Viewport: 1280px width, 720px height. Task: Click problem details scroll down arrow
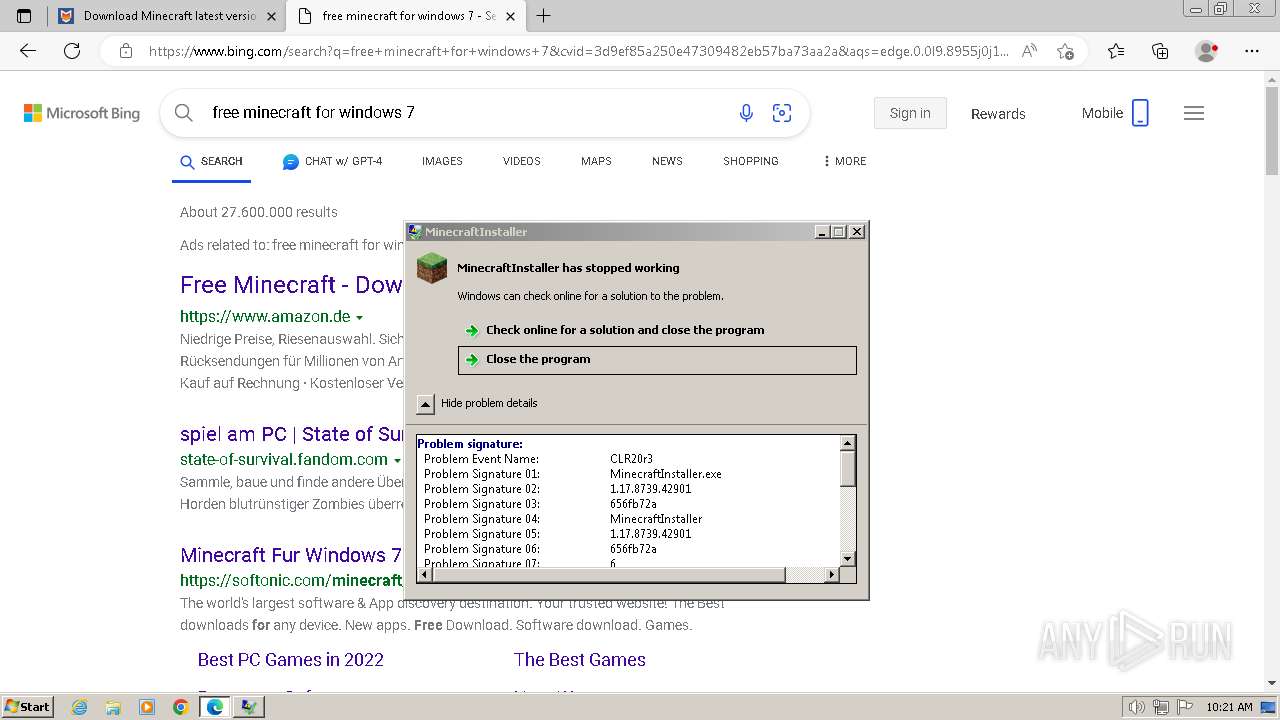[848, 559]
